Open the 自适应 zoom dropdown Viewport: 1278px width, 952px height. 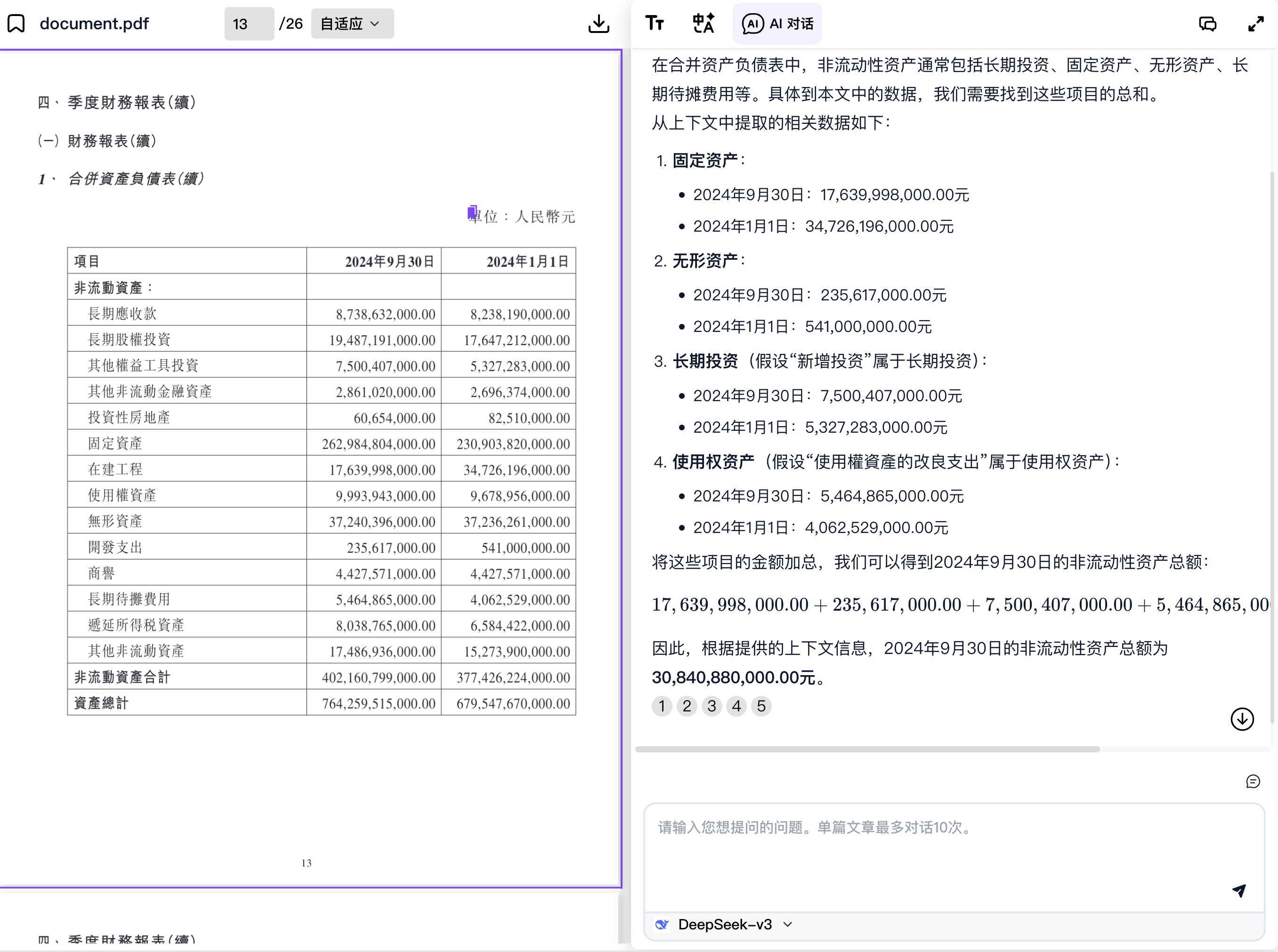[x=352, y=24]
